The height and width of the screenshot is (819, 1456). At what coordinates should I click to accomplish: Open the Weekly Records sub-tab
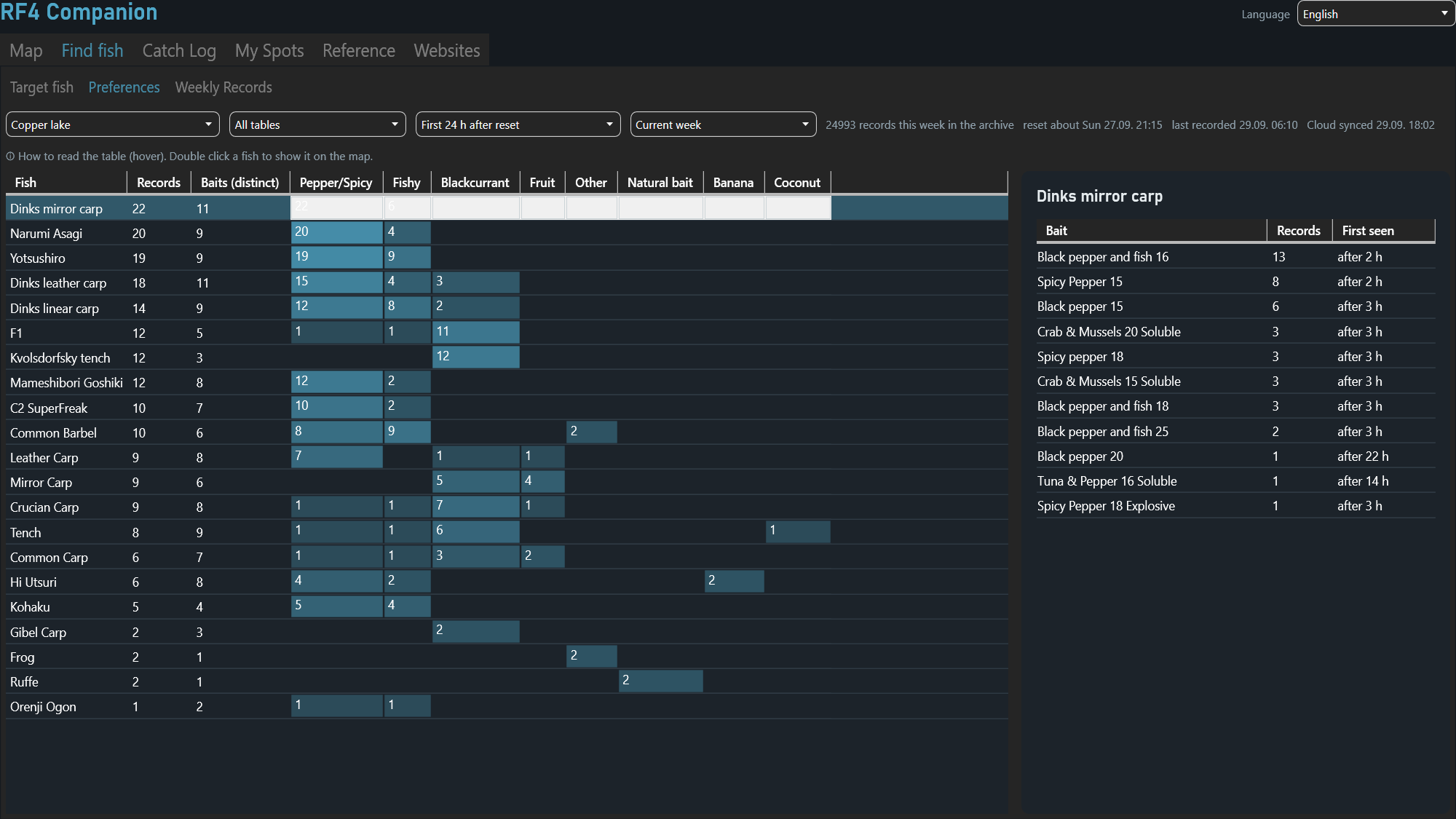pyautogui.click(x=223, y=87)
